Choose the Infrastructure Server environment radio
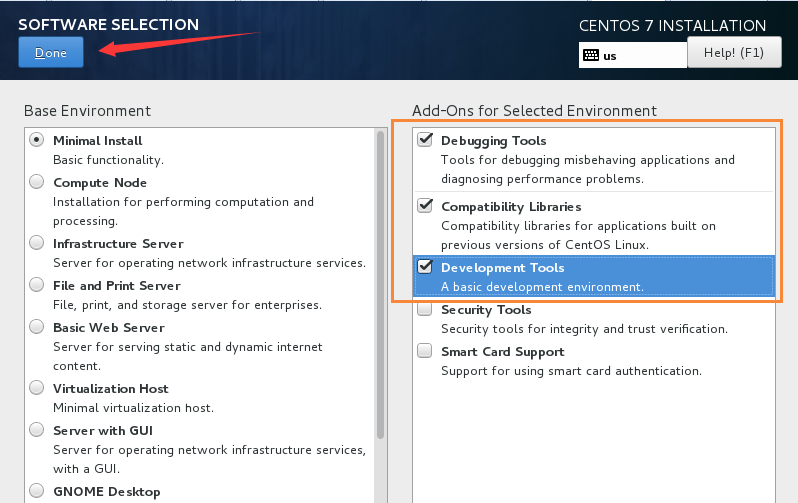This screenshot has width=798, height=503. coord(37,242)
